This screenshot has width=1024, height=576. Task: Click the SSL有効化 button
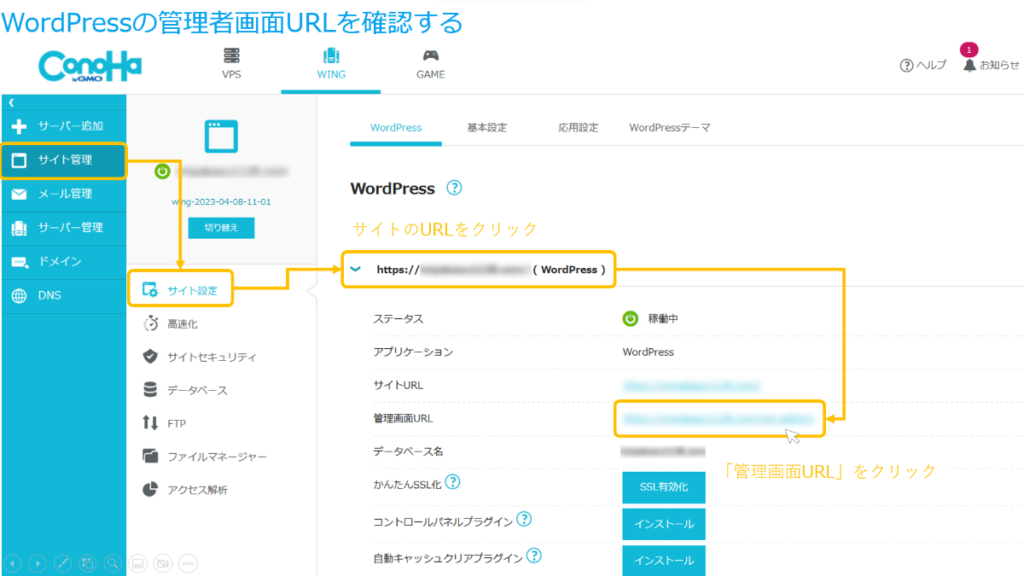(664, 487)
